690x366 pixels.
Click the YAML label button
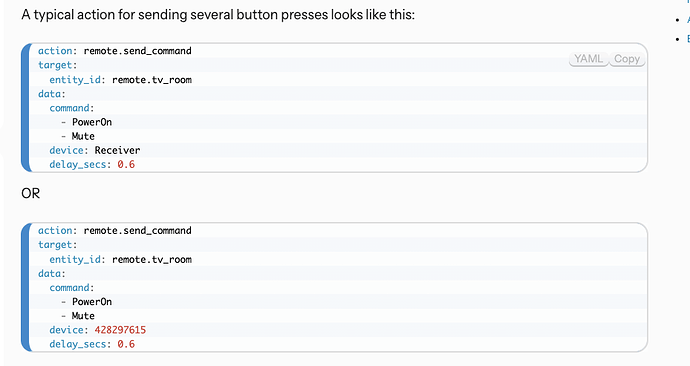(x=589, y=59)
